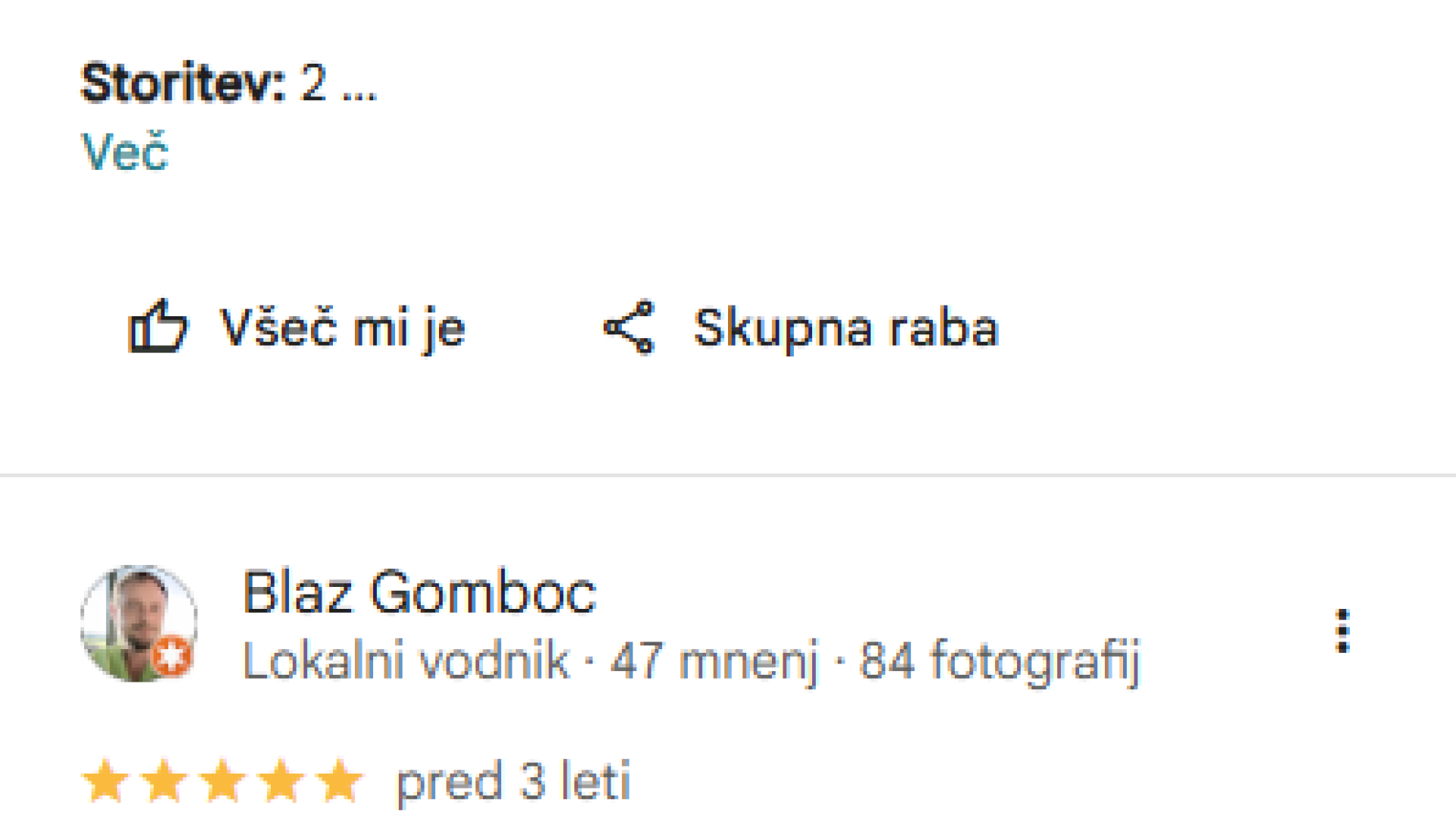Click the thumbs-up like icon
Screen dimensions: 1456x819
(157, 327)
